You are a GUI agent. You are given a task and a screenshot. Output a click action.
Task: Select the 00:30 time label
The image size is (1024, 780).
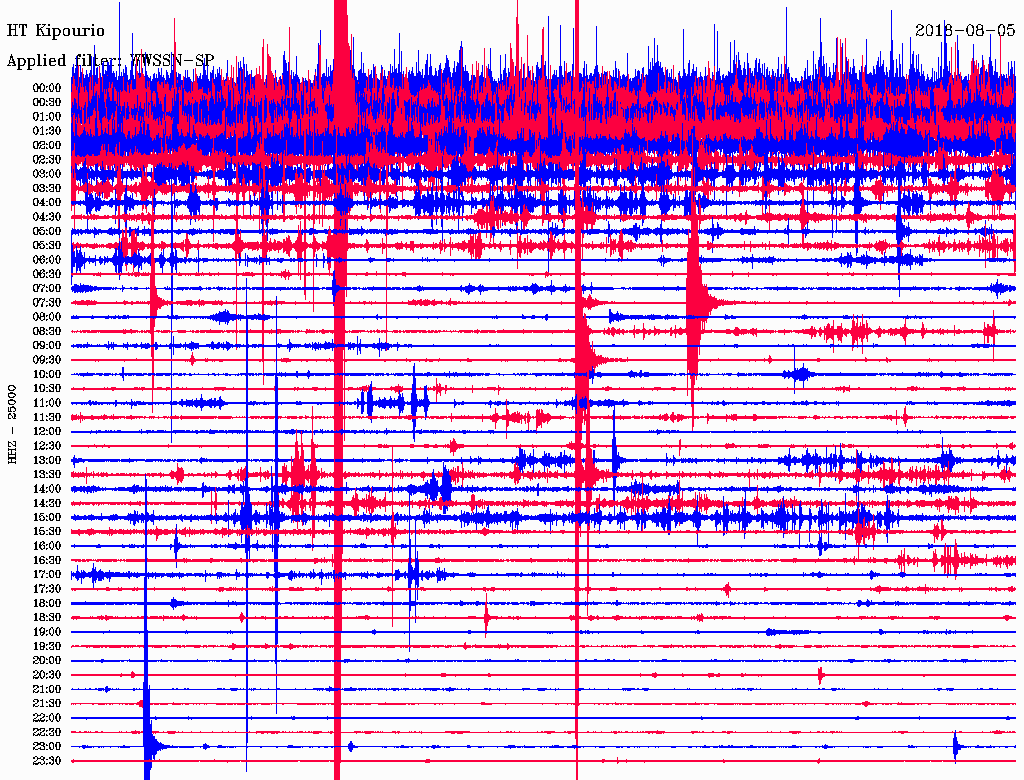coord(47,103)
